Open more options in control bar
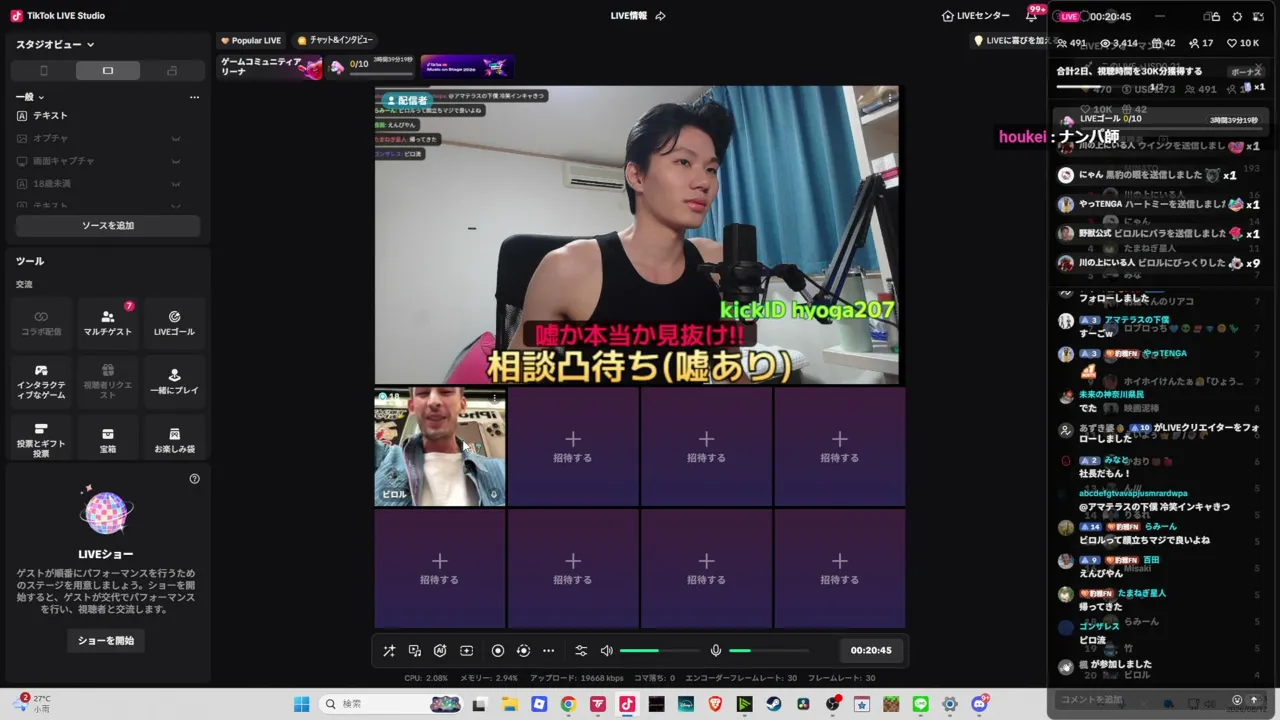 coord(548,650)
